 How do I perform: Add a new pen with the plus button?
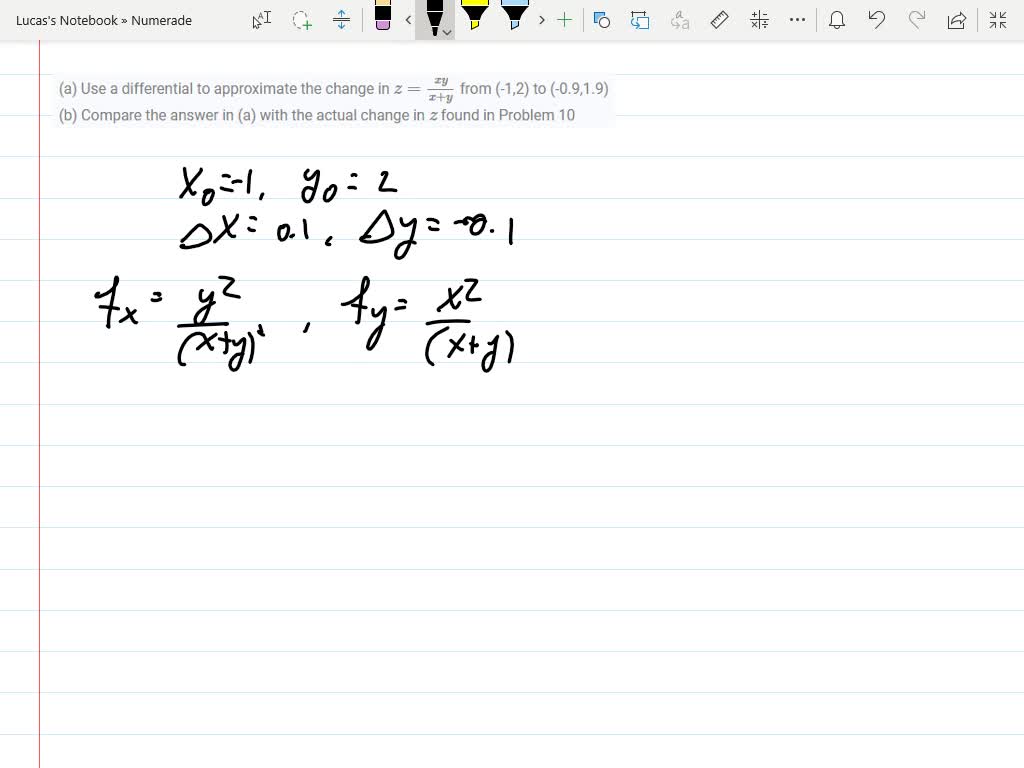[564, 20]
